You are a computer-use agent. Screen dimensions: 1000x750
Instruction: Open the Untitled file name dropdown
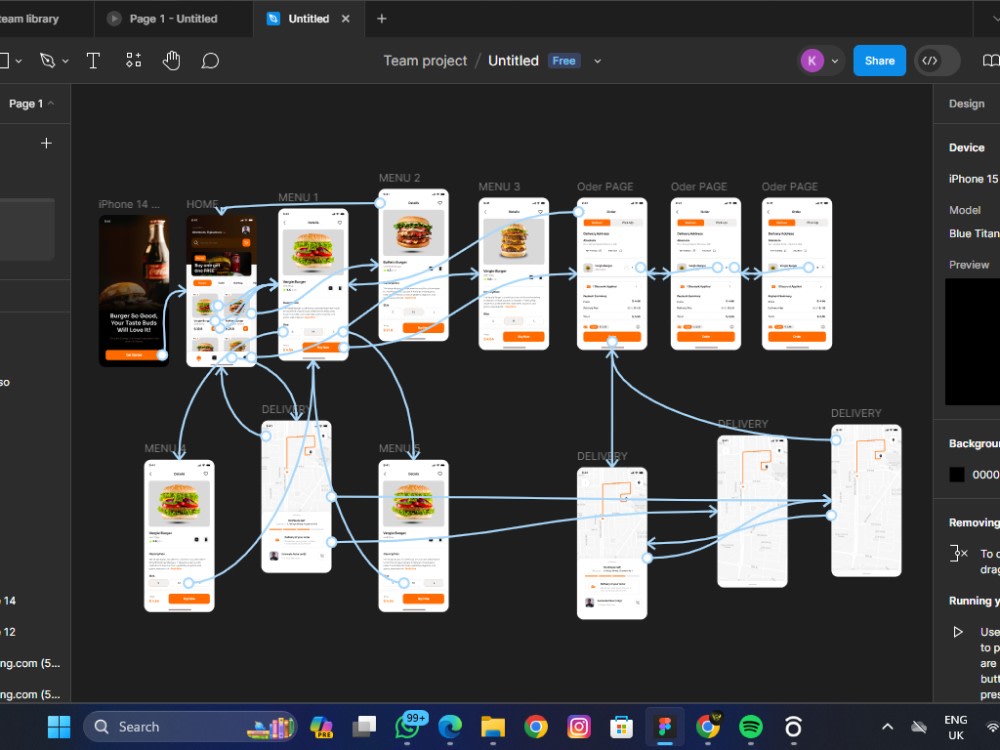click(x=597, y=61)
